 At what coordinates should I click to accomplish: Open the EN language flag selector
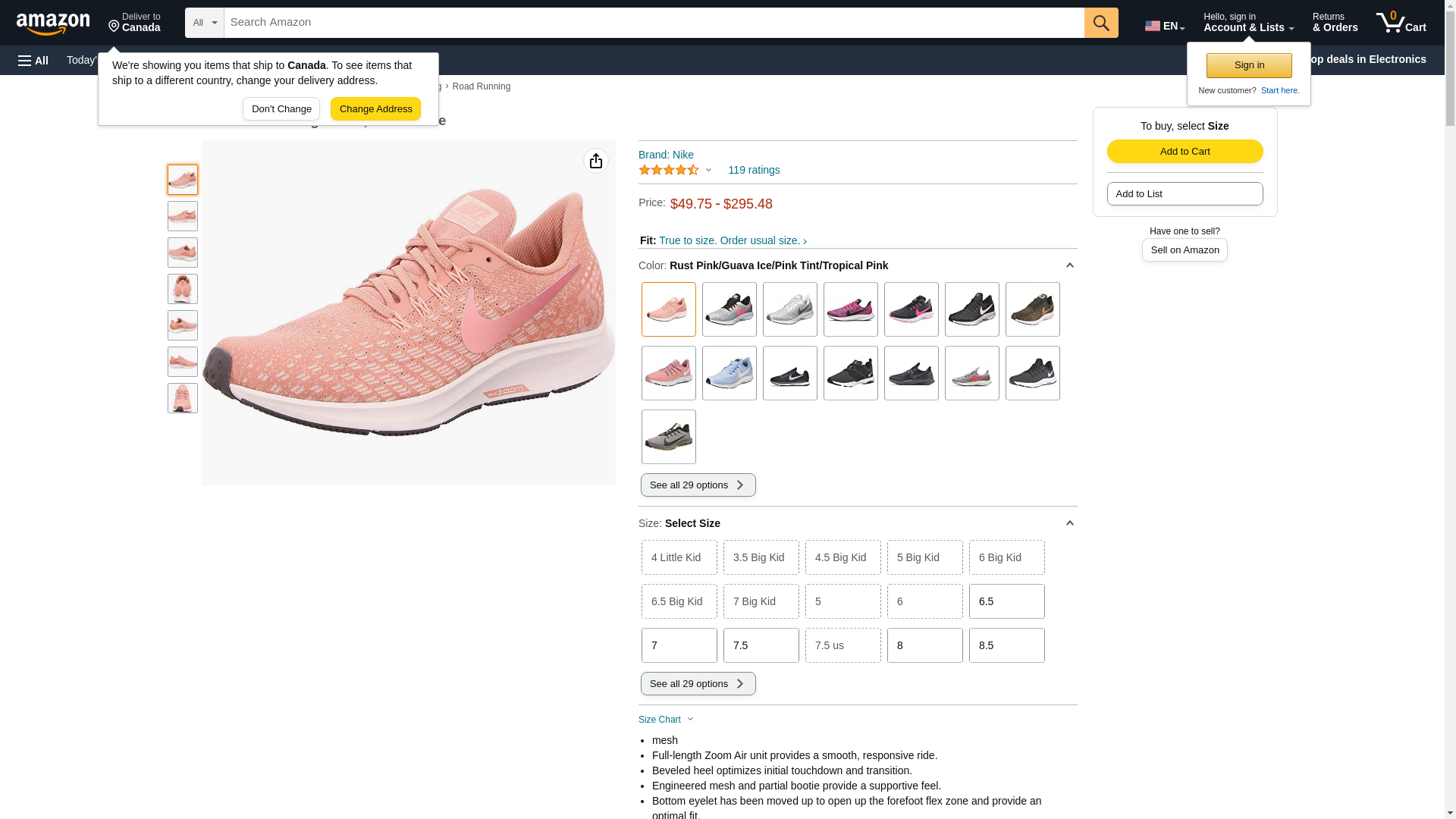click(x=1164, y=25)
